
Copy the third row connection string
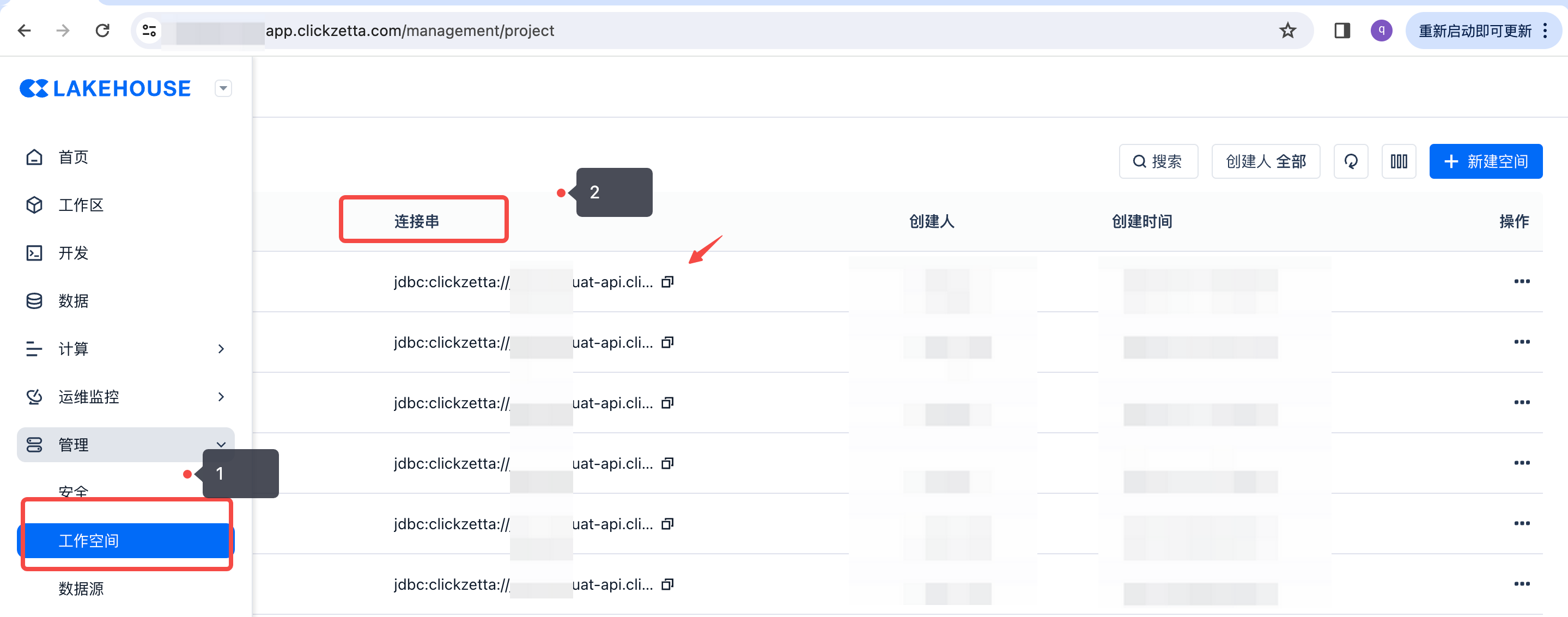[668, 403]
